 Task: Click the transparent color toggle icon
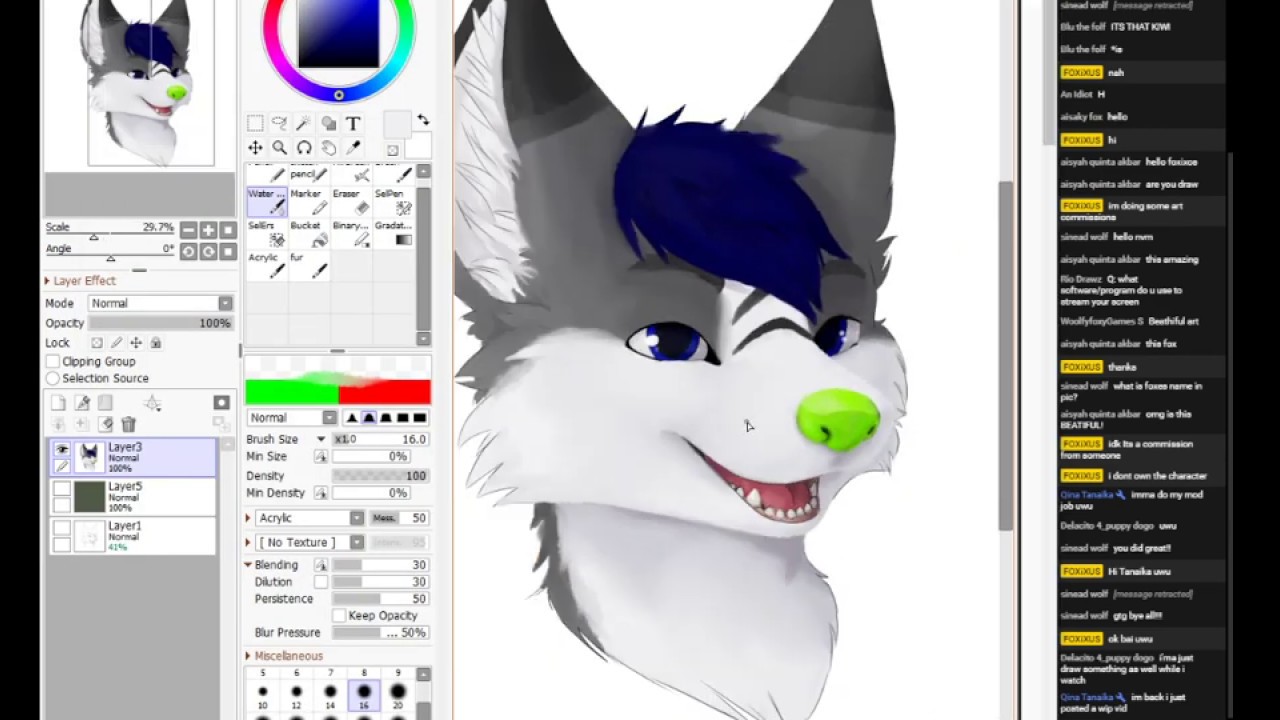point(392,151)
